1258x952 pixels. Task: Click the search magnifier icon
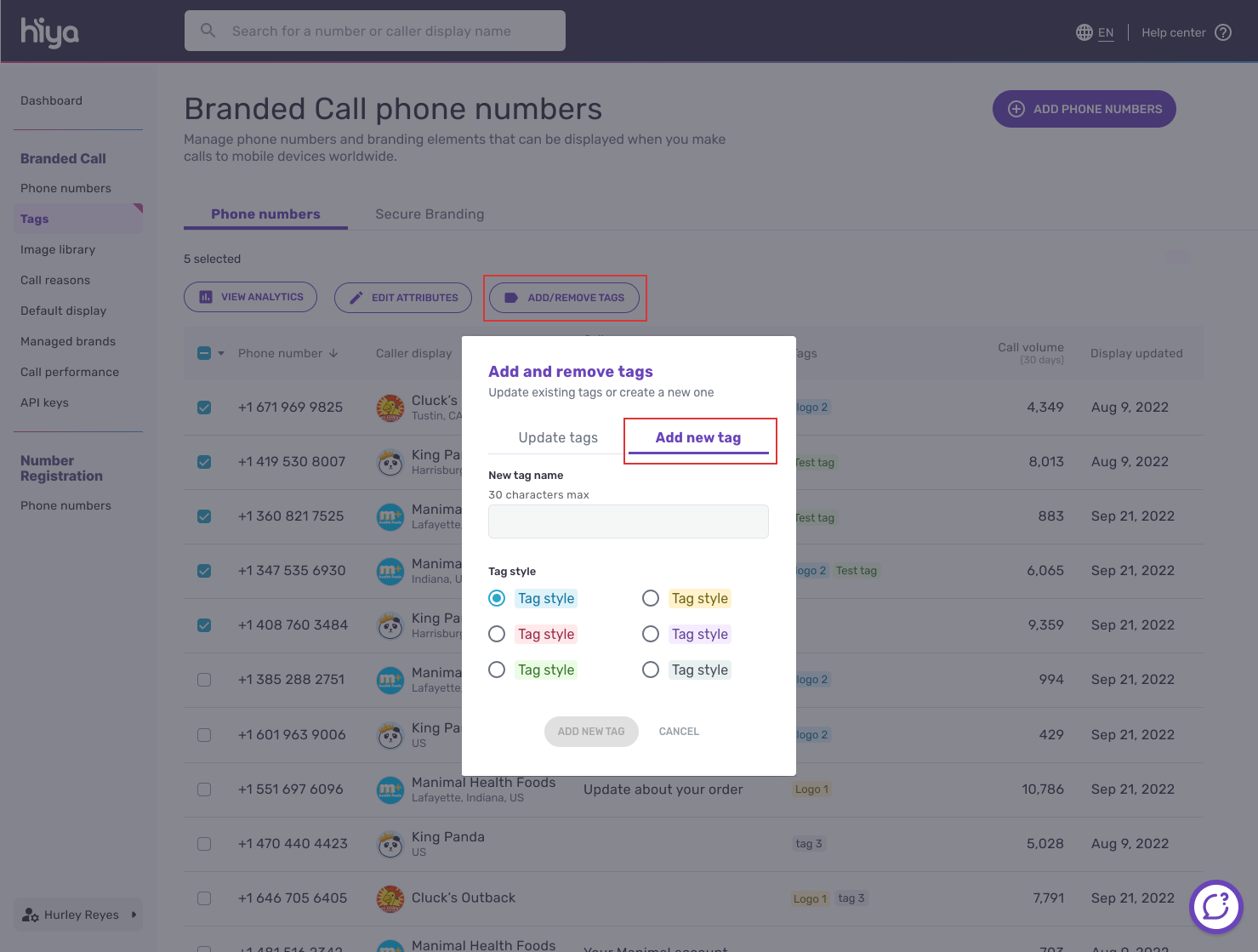(x=208, y=31)
